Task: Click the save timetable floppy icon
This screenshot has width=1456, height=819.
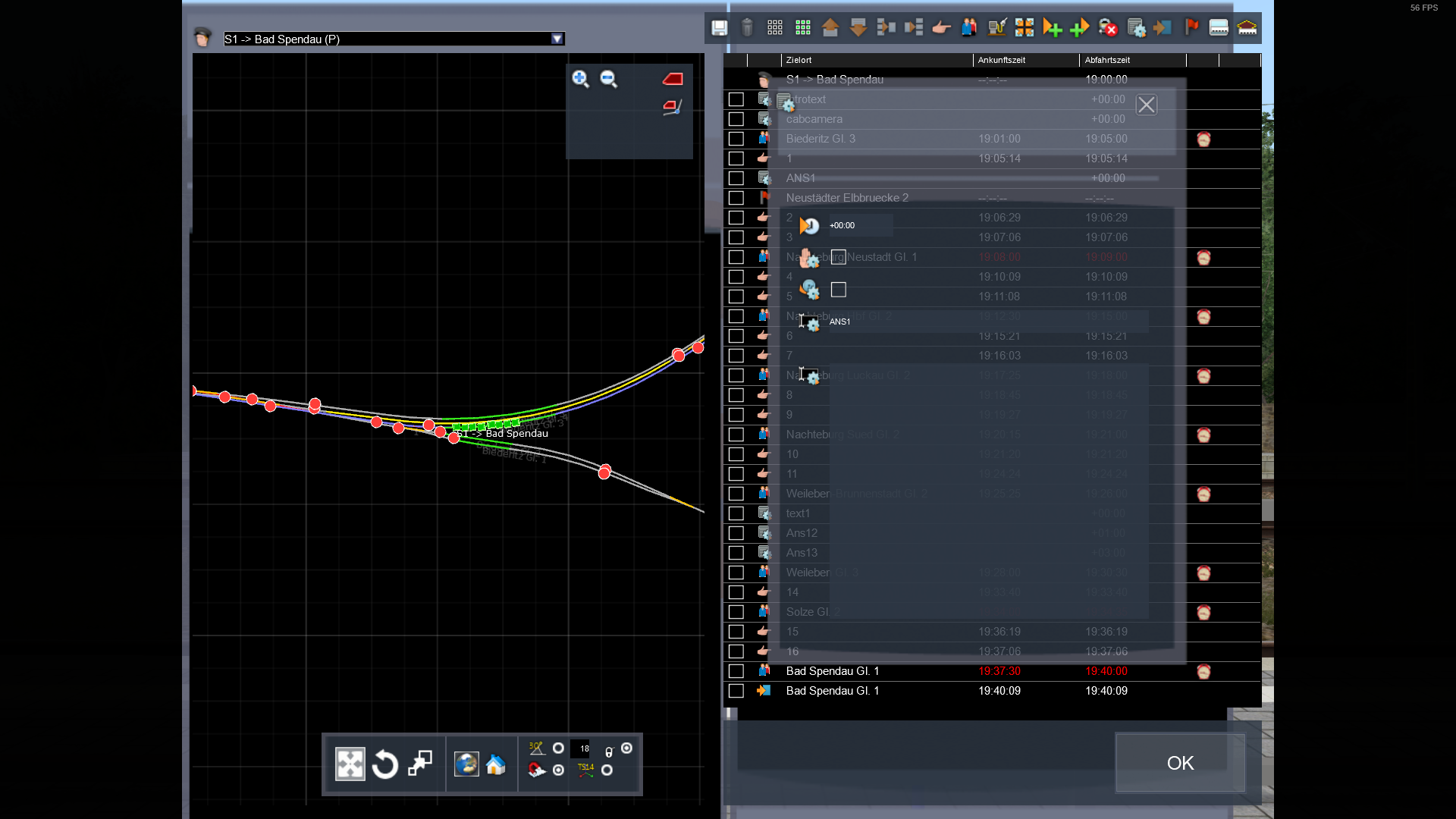Action: coord(719,28)
